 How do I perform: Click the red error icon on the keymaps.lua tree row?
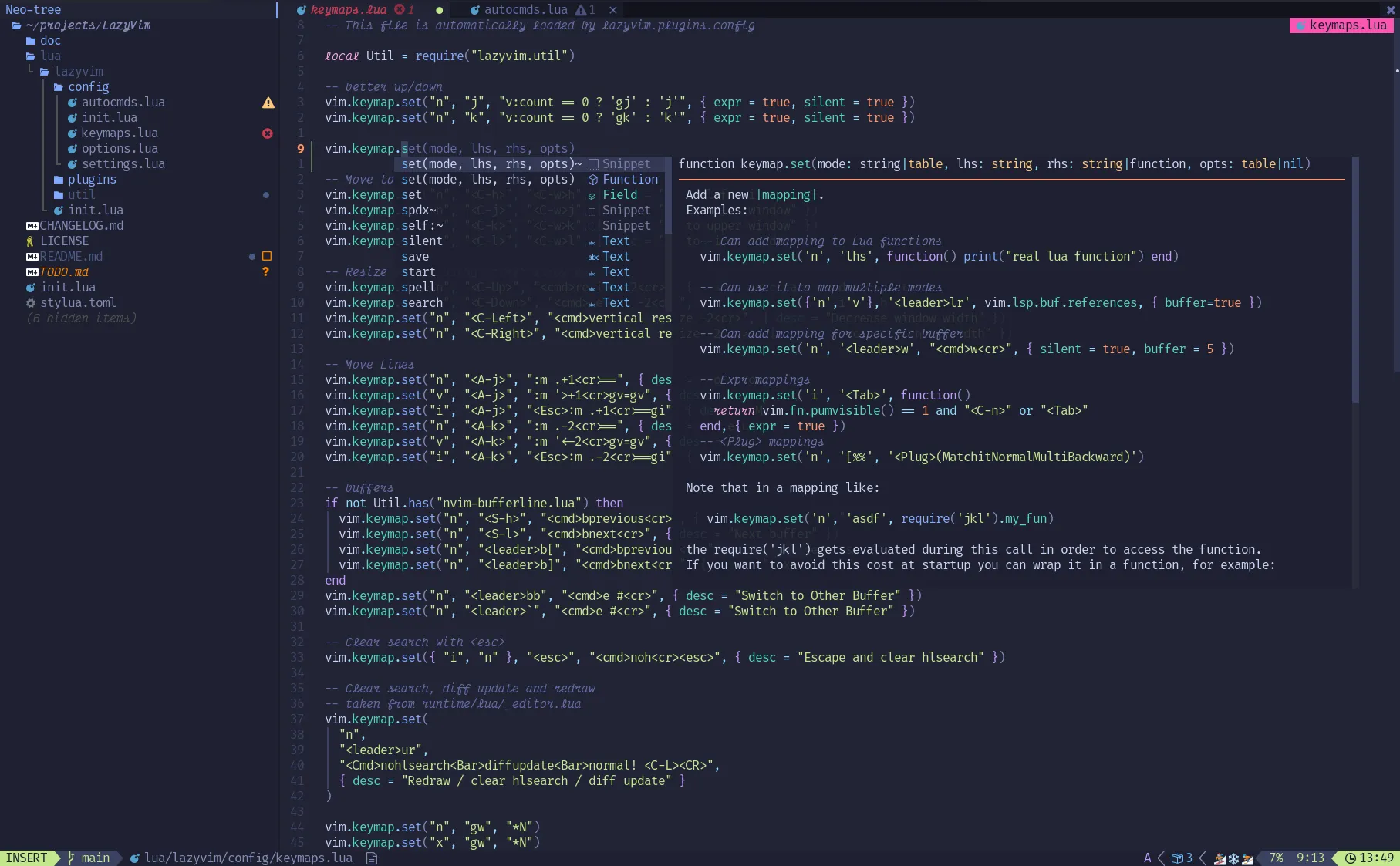(x=268, y=133)
